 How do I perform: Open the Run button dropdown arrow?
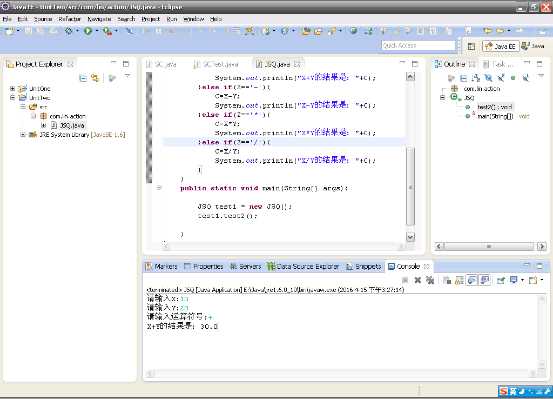(96, 31)
